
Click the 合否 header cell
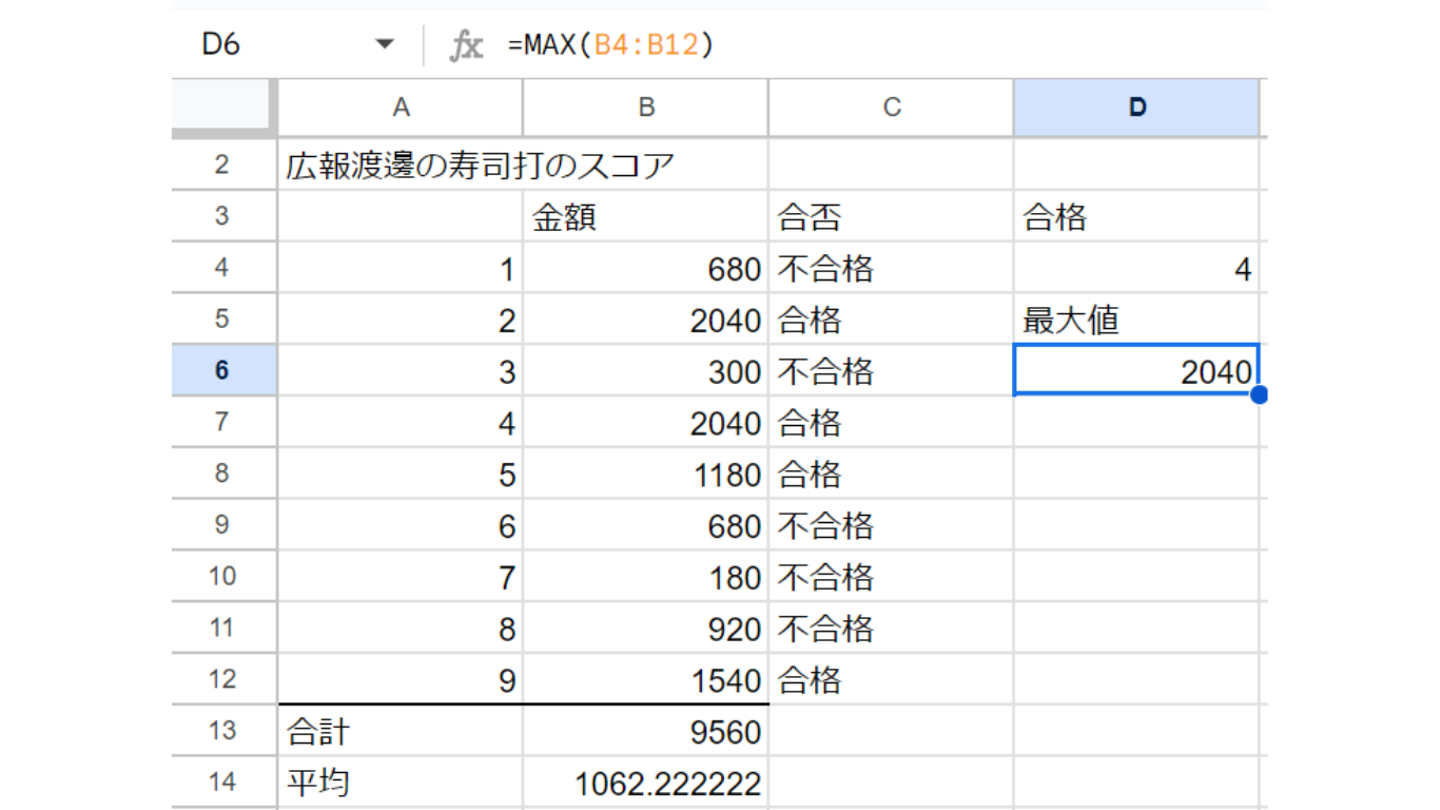(x=891, y=217)
